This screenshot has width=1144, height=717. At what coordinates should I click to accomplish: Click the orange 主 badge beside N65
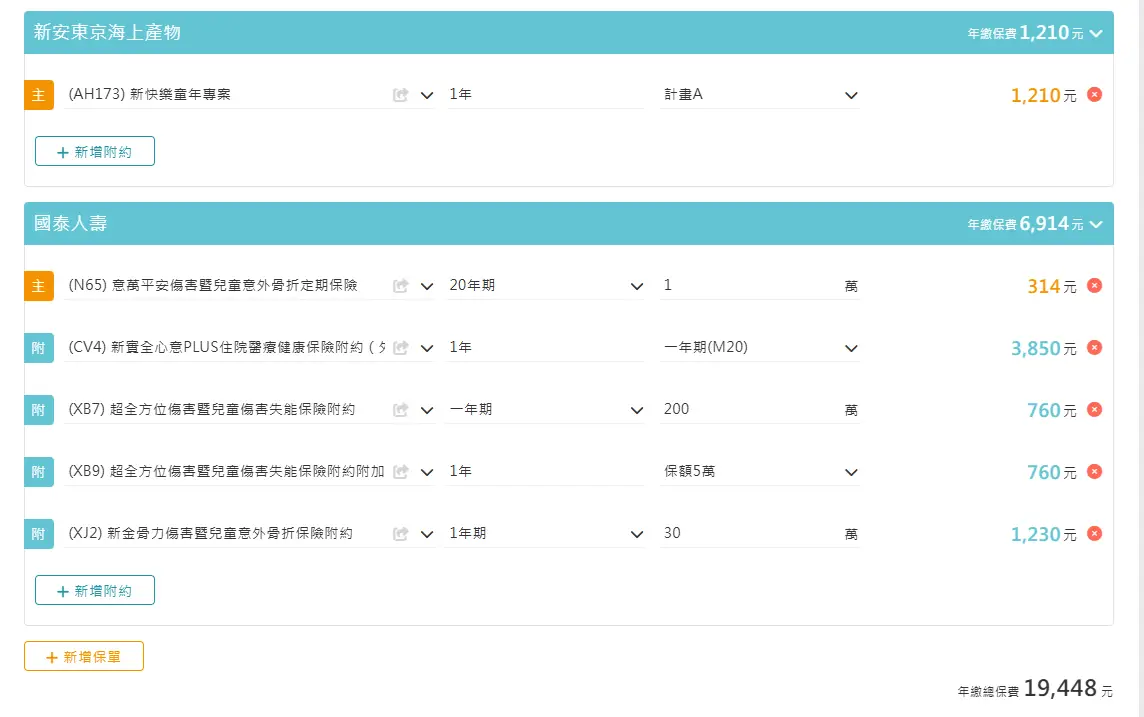point(39,286)
